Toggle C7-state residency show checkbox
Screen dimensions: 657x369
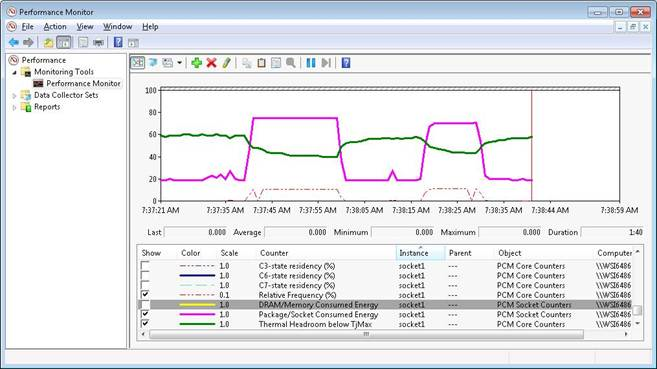pos(145,285)
